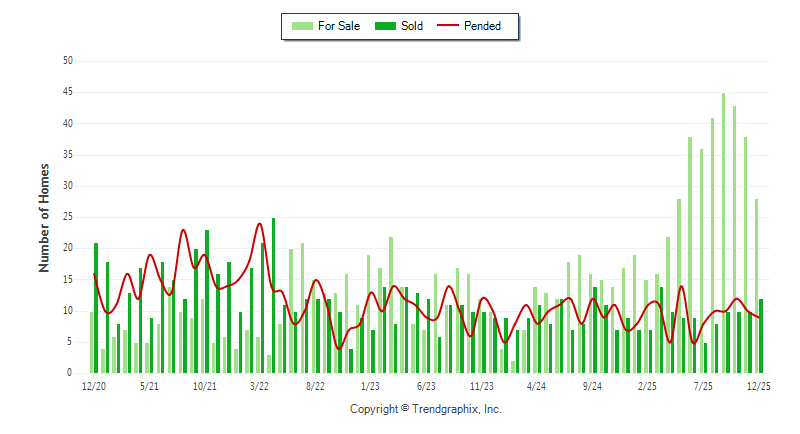Select the 6/23 x-axis date label
This screenshot has width=800, height=434.
[426, 386]
